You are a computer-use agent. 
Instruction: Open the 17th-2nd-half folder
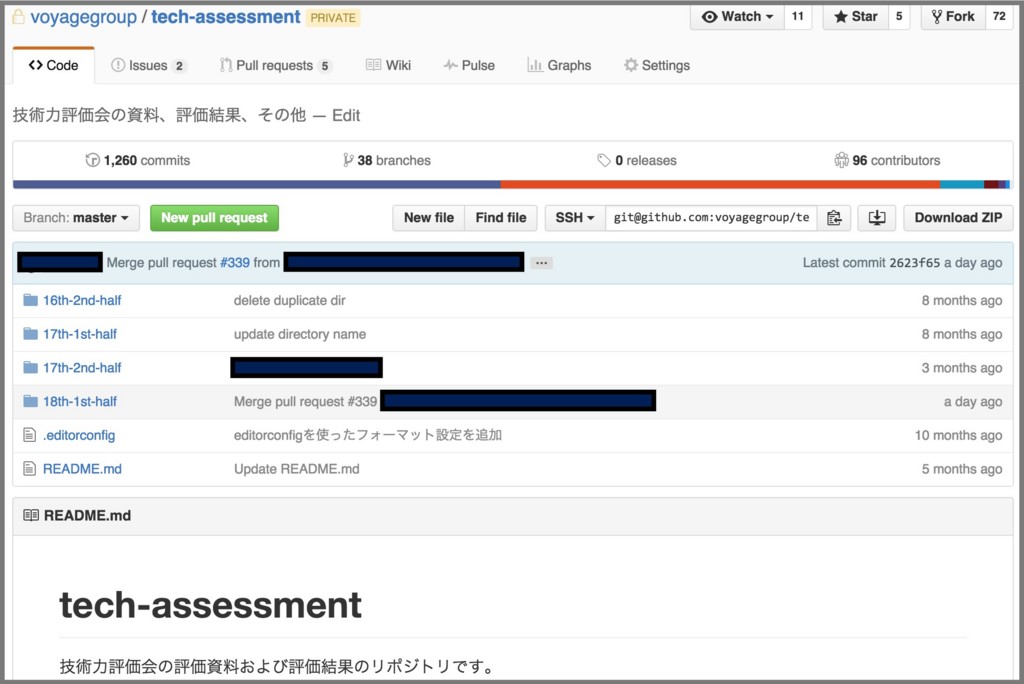point(82,368)
